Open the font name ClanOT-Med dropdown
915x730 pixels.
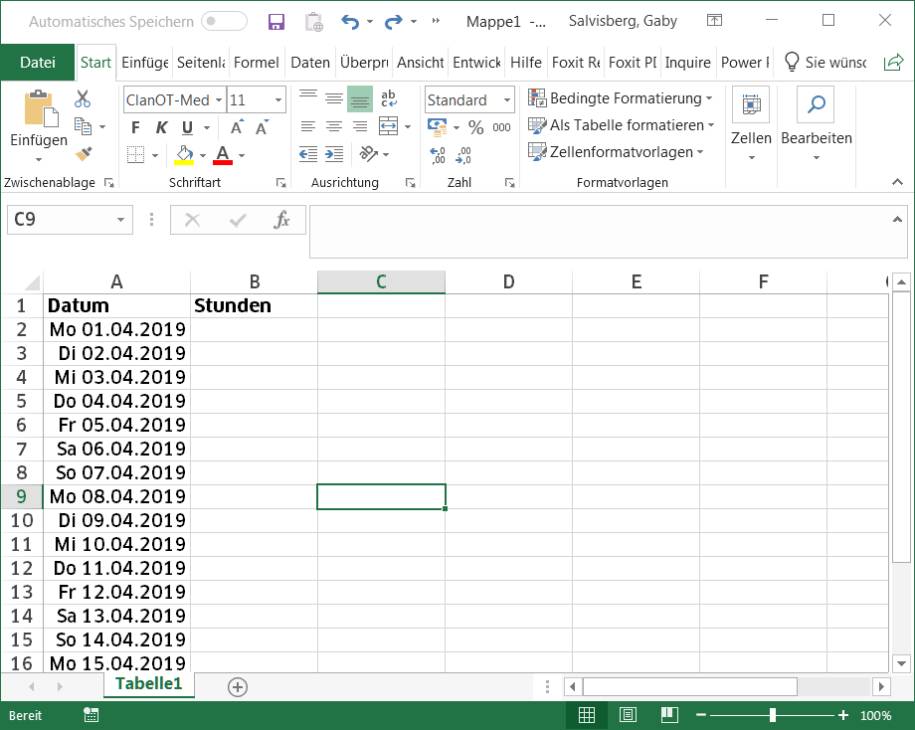pos(218,100)
